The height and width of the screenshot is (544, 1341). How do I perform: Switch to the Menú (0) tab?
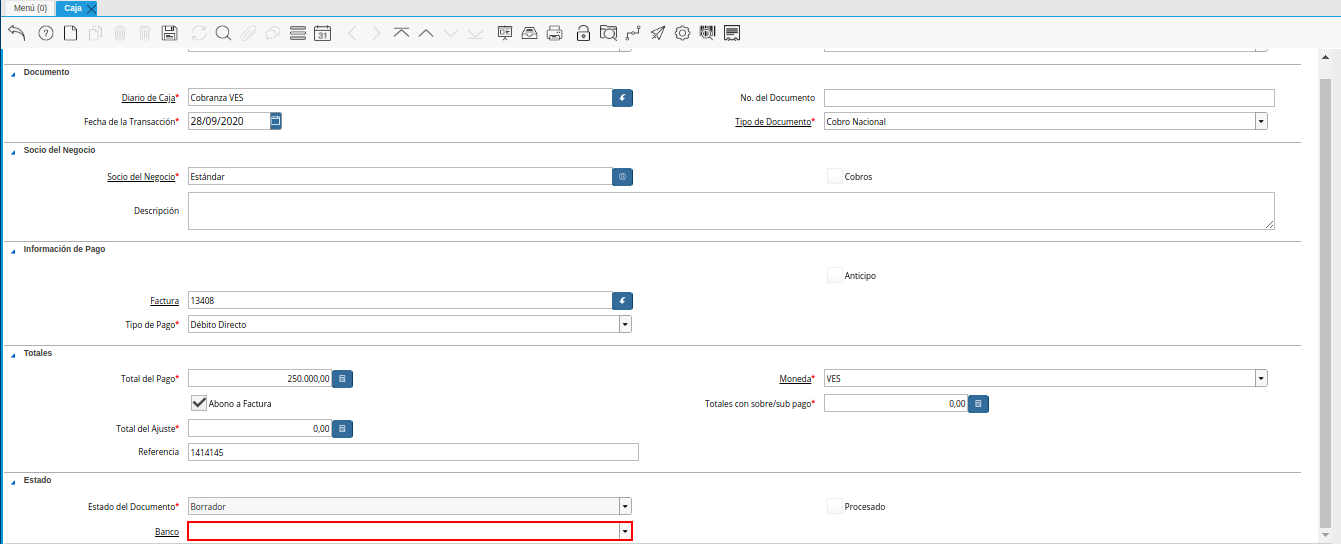[x=30, y=8]
